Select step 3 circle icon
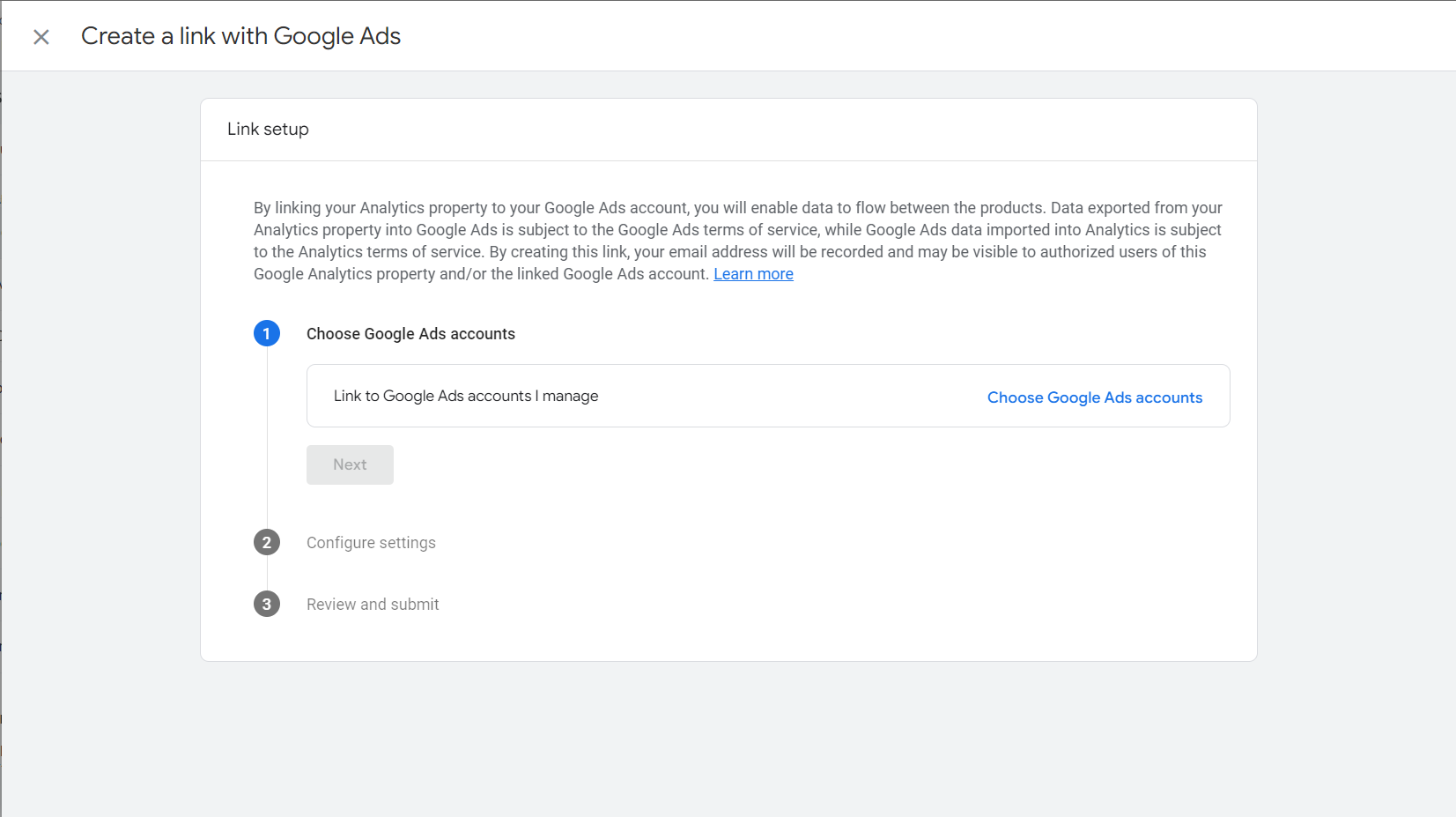Screen dimensions: 1456x817 tap(267, 604)
